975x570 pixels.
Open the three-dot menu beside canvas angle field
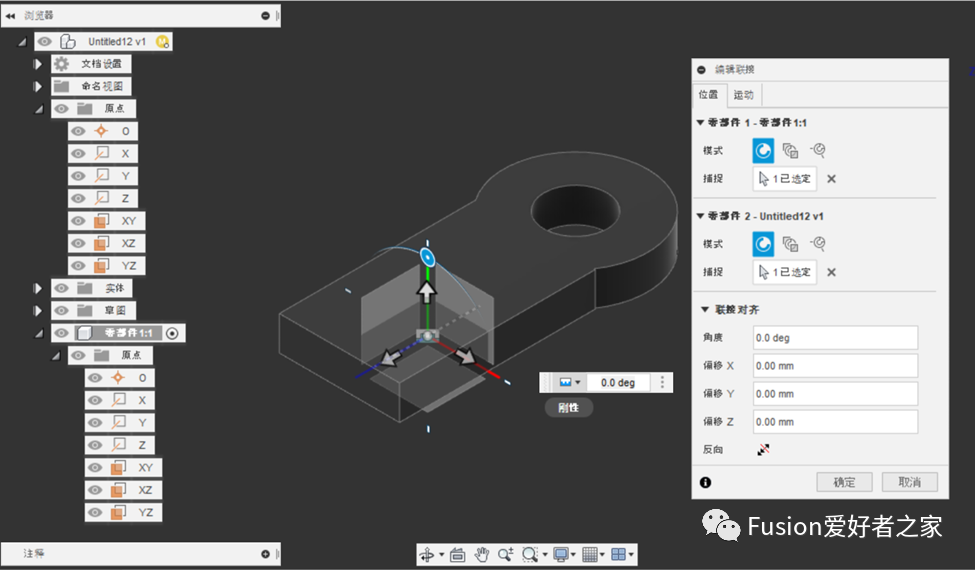662,382
